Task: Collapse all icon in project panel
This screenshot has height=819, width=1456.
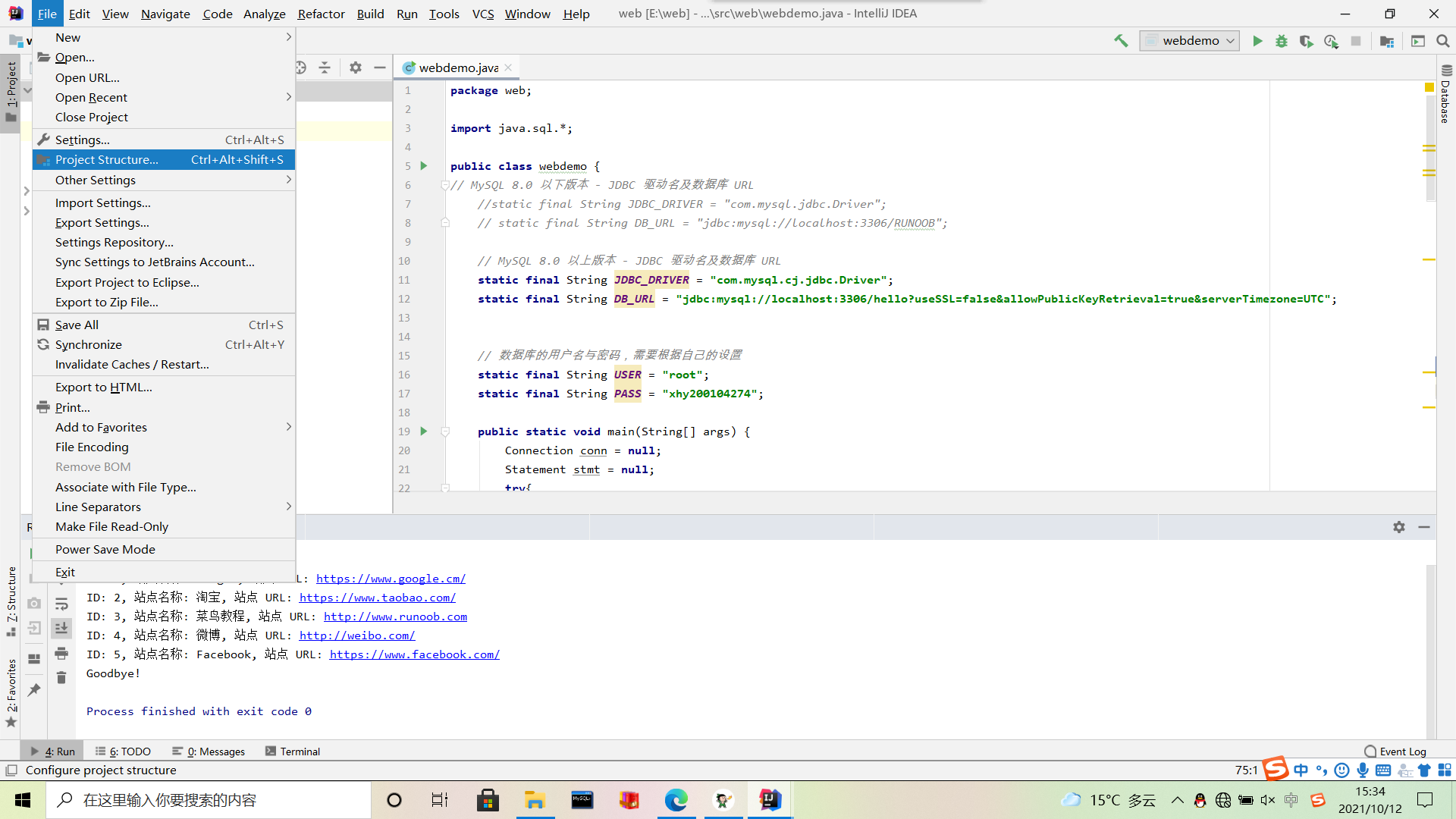Action: (325, 67)
